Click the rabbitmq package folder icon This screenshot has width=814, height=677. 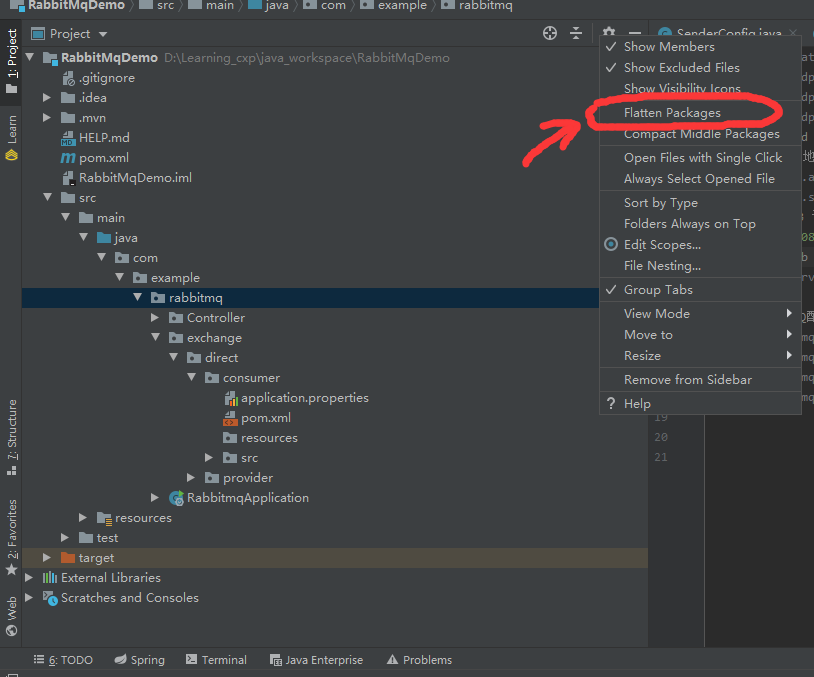point(158,297)
